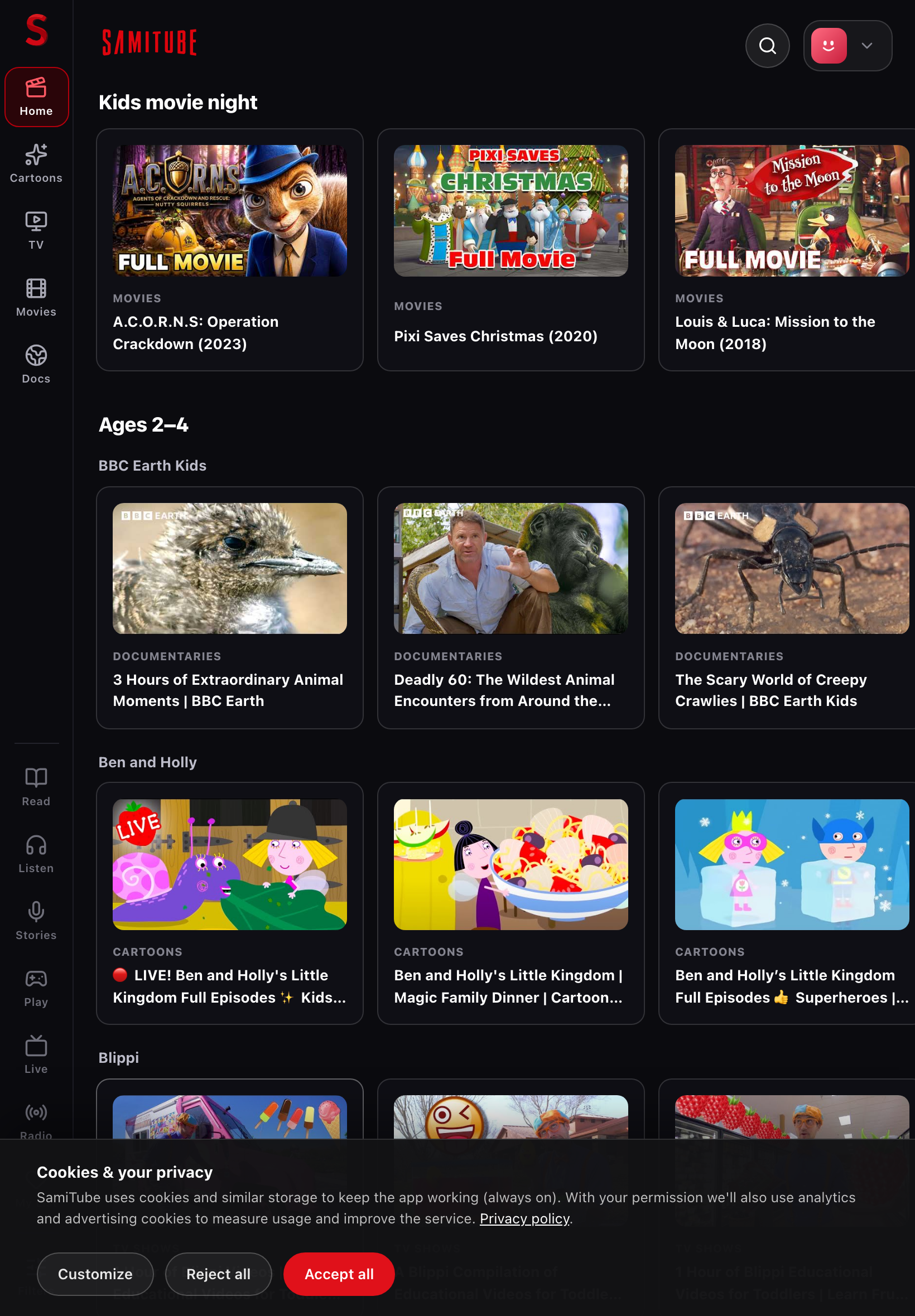Viewport: 915px width, 1316px height.
Task: Click Reject all cookies
Action: point(219,1274)
